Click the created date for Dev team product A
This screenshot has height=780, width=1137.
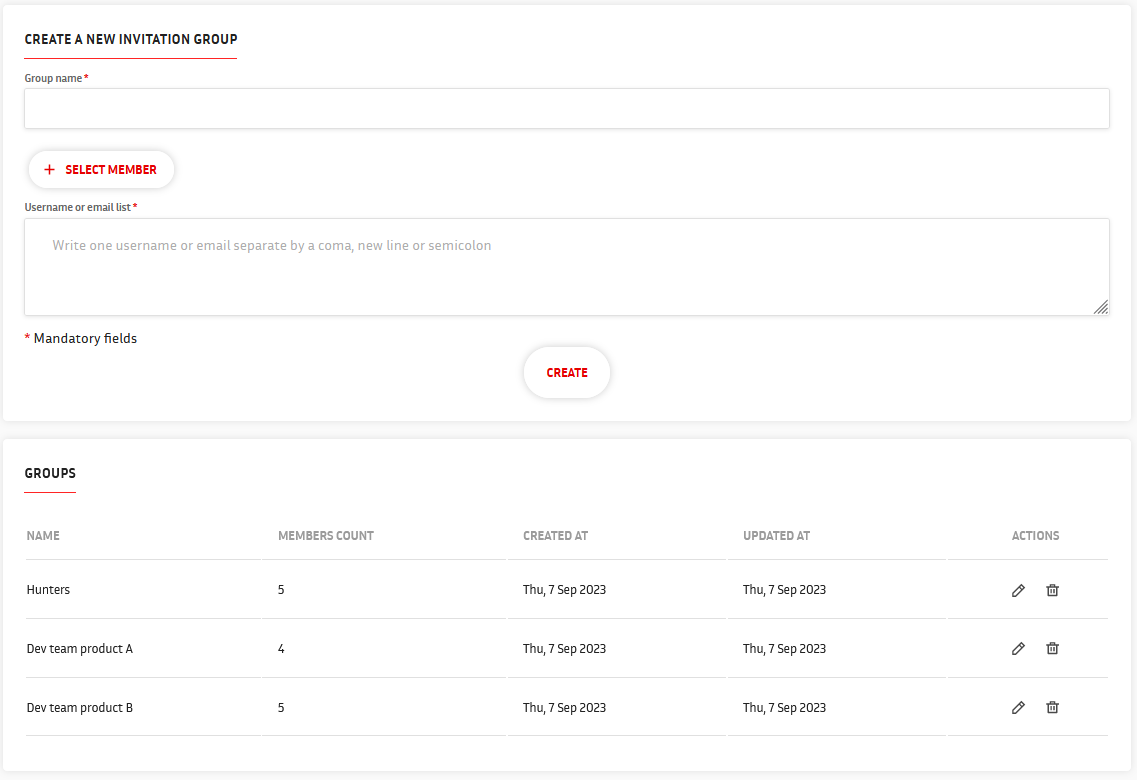tap(564, 649)
